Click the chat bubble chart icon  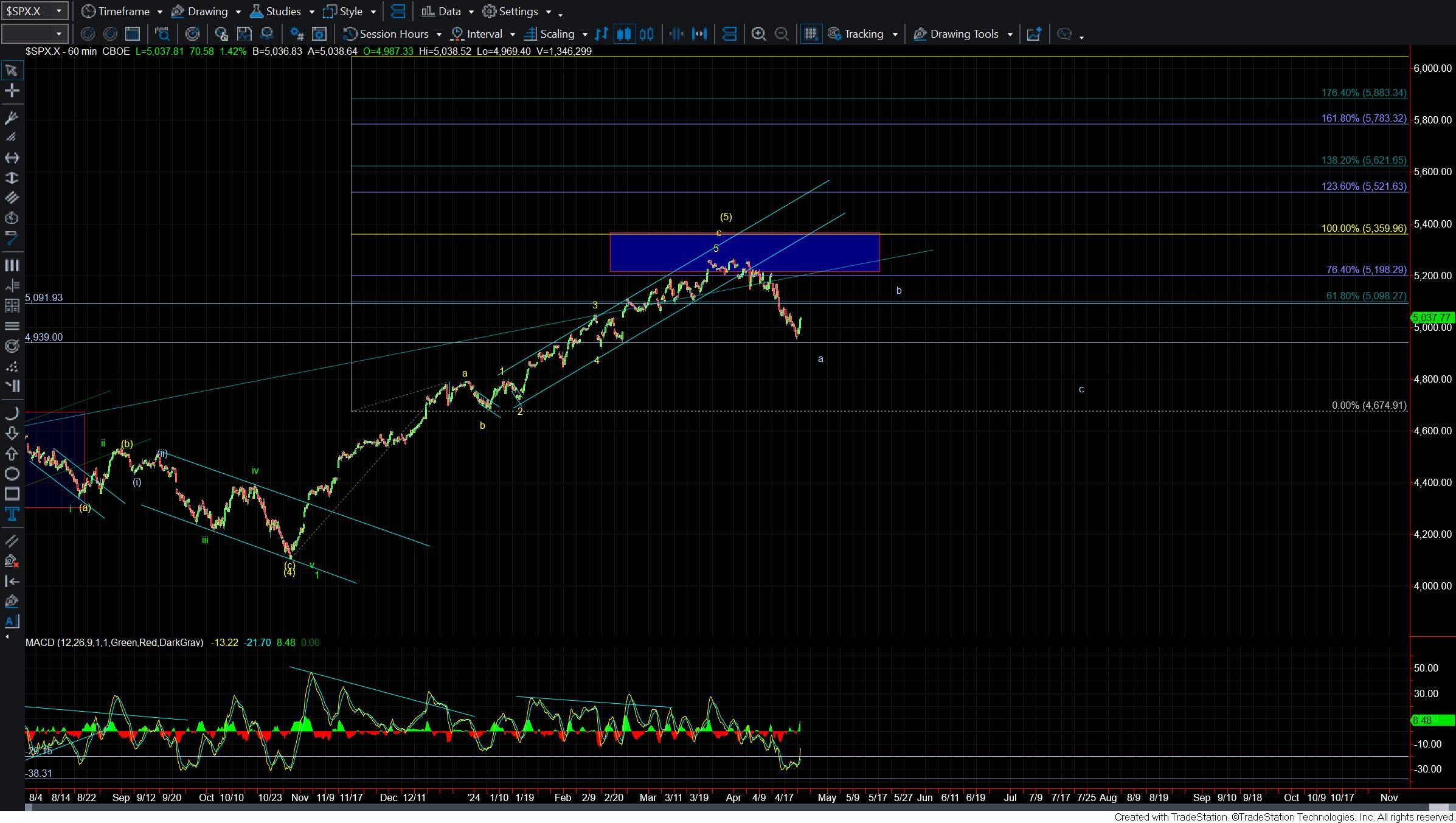1064,34
